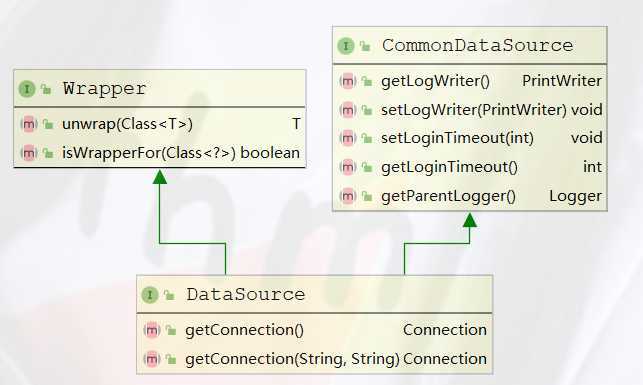Select the Wrapper interface header

pos(160,89)
